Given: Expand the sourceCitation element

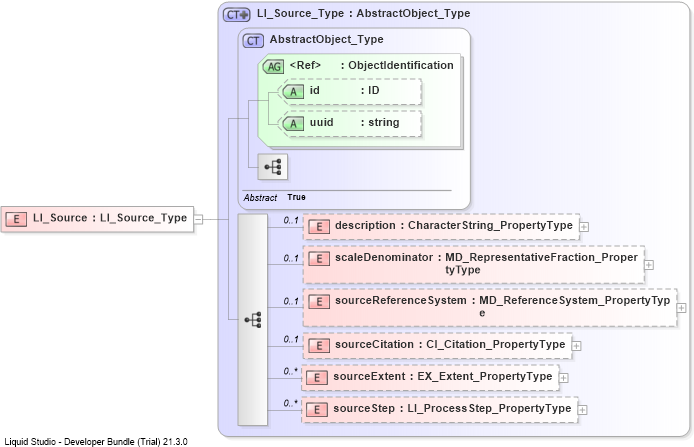Looking at the screenshot, I should coord(576,346).
